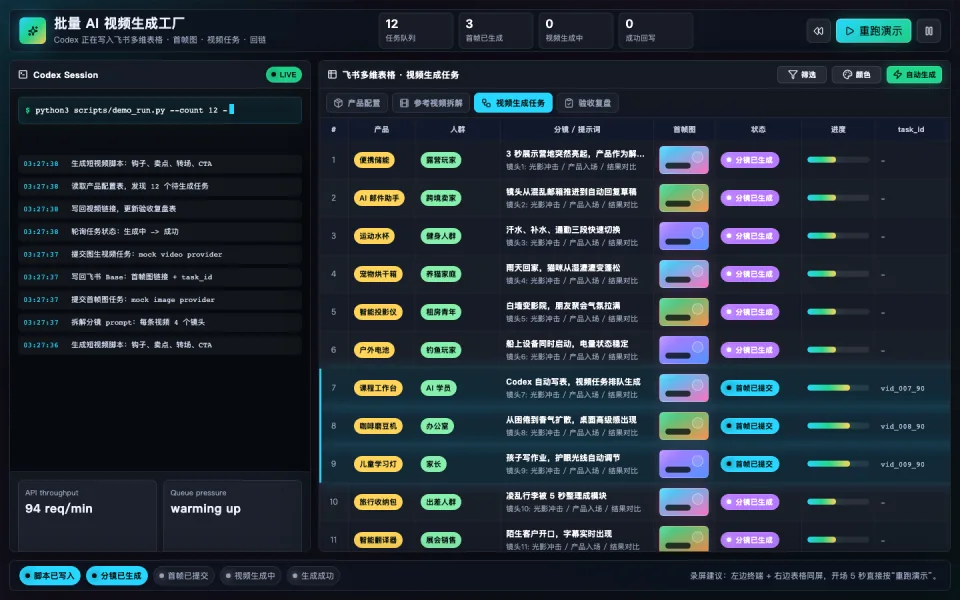Click log line 提交图生视频任务: mock video provider
Screen dimensions: 960x600
(x=160, y=254)
